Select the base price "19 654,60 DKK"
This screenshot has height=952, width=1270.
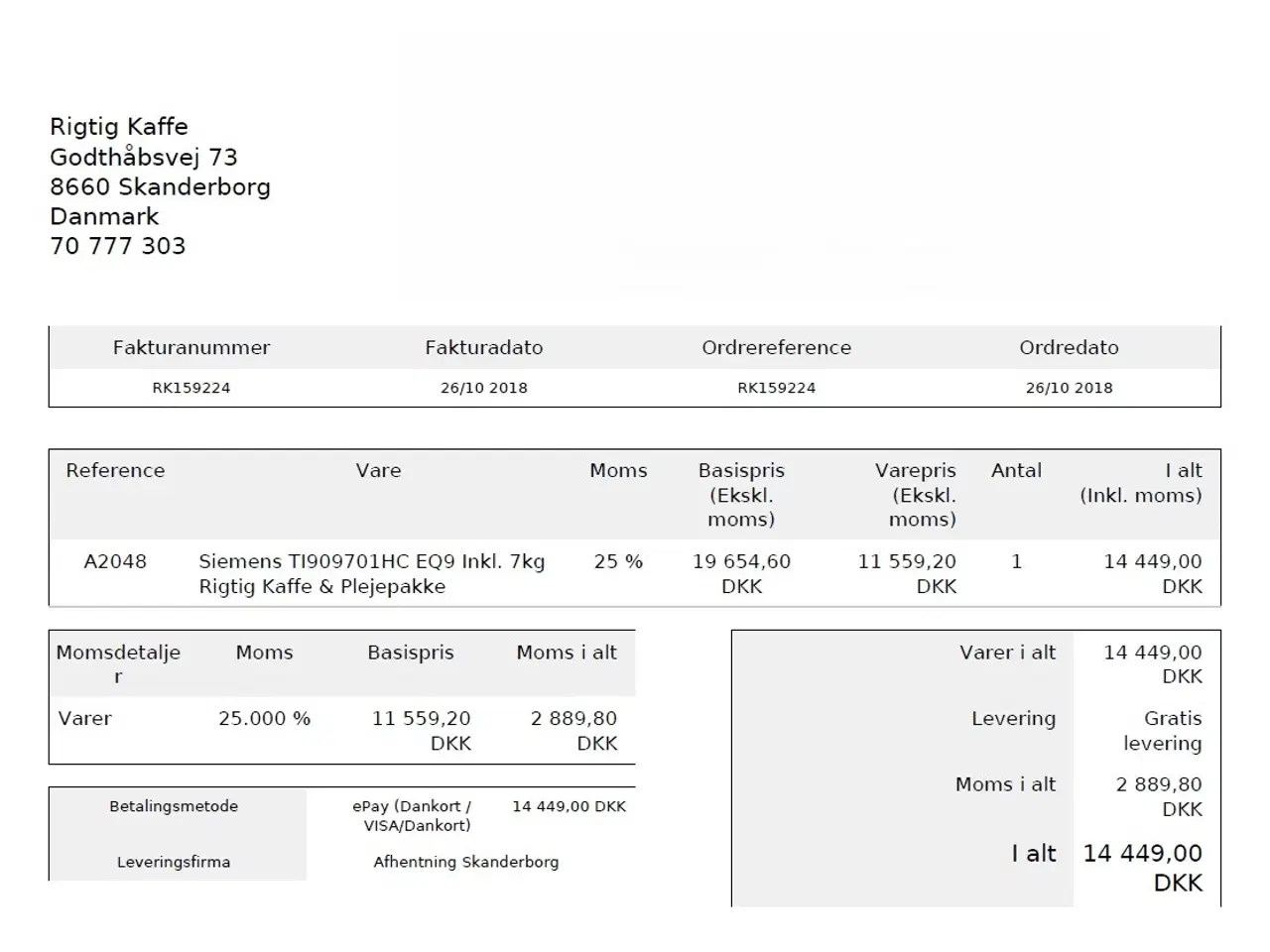click(x=741, y=574)
